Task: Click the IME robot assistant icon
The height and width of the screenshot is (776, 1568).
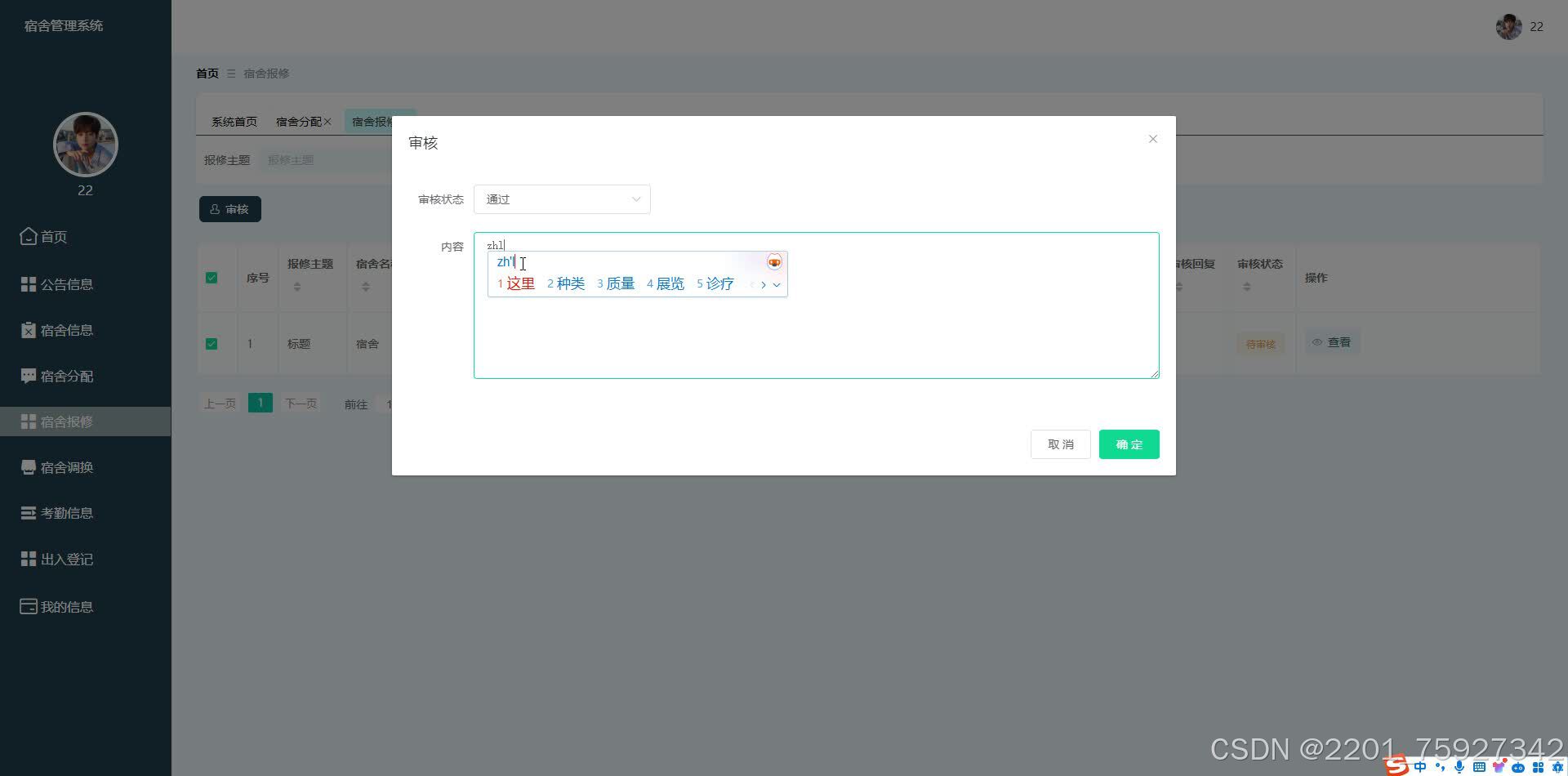Action: coord(1518,767)
